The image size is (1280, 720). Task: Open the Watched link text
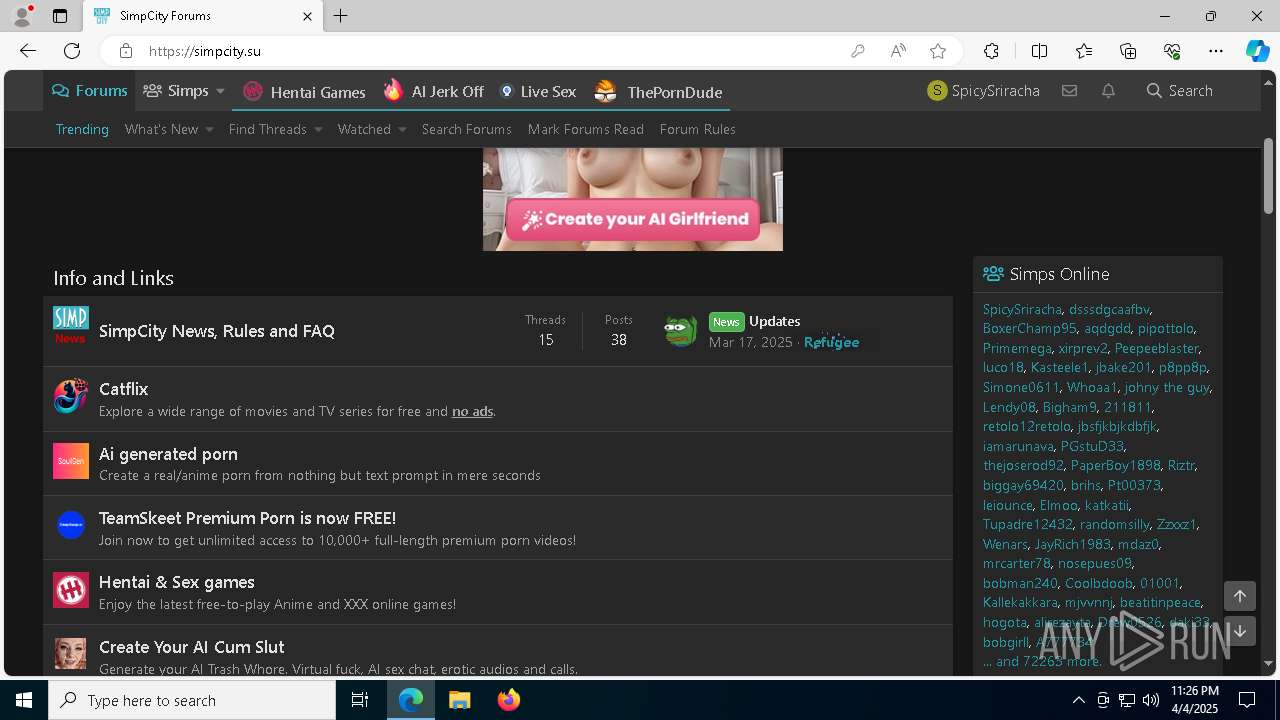tap(364, 129)
